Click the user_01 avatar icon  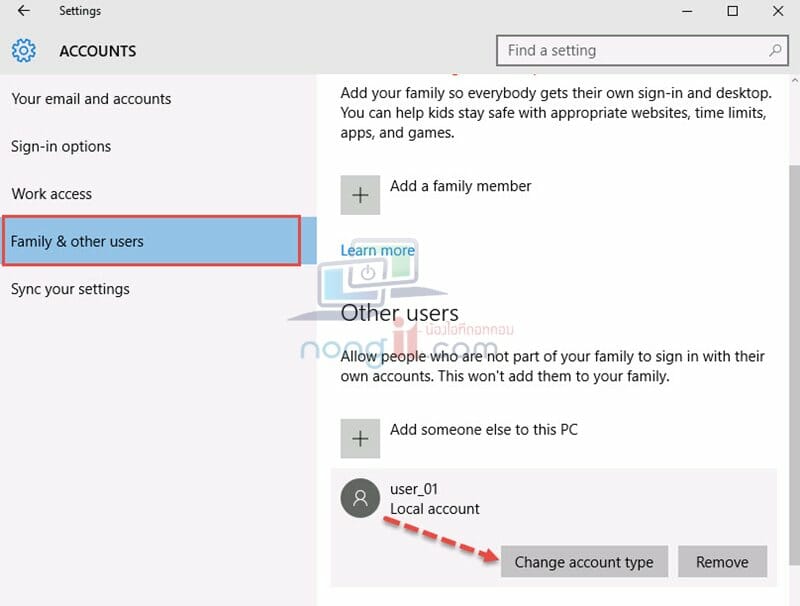[x=360, y=497]
